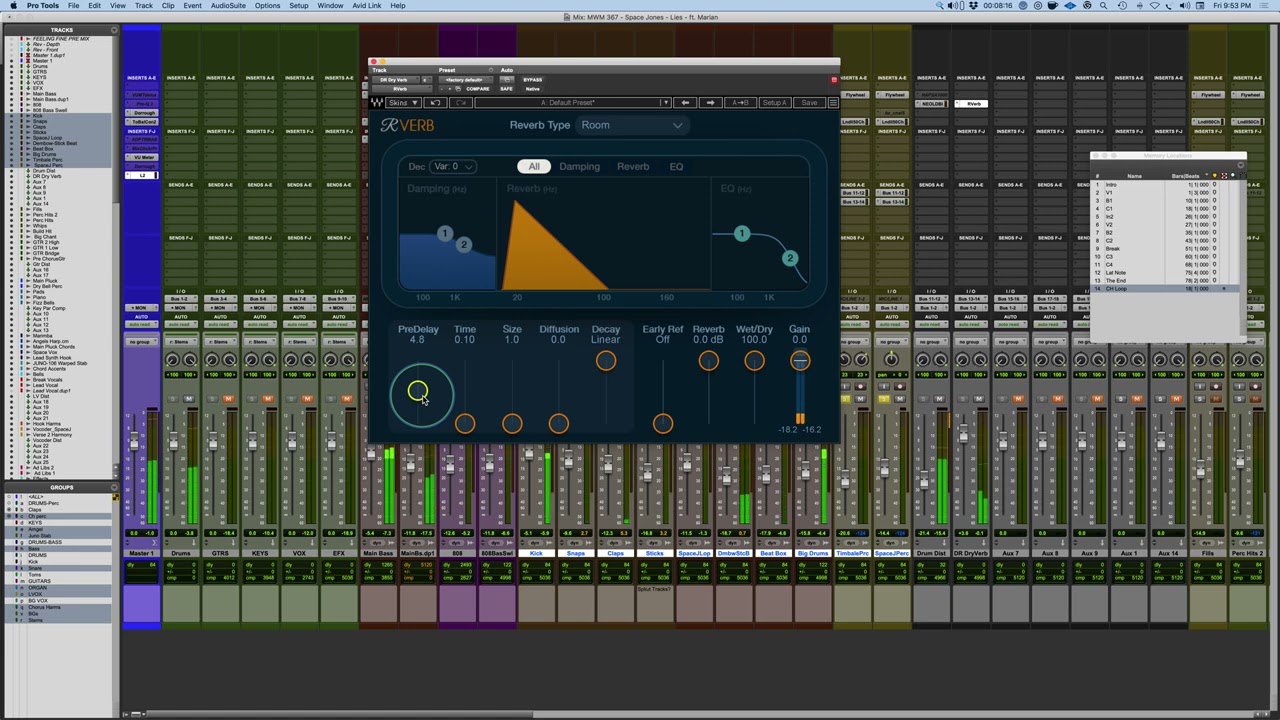Toggle automation SAFE in plugin header
The image size is (1280, 720).
click(x=506, y=89)
